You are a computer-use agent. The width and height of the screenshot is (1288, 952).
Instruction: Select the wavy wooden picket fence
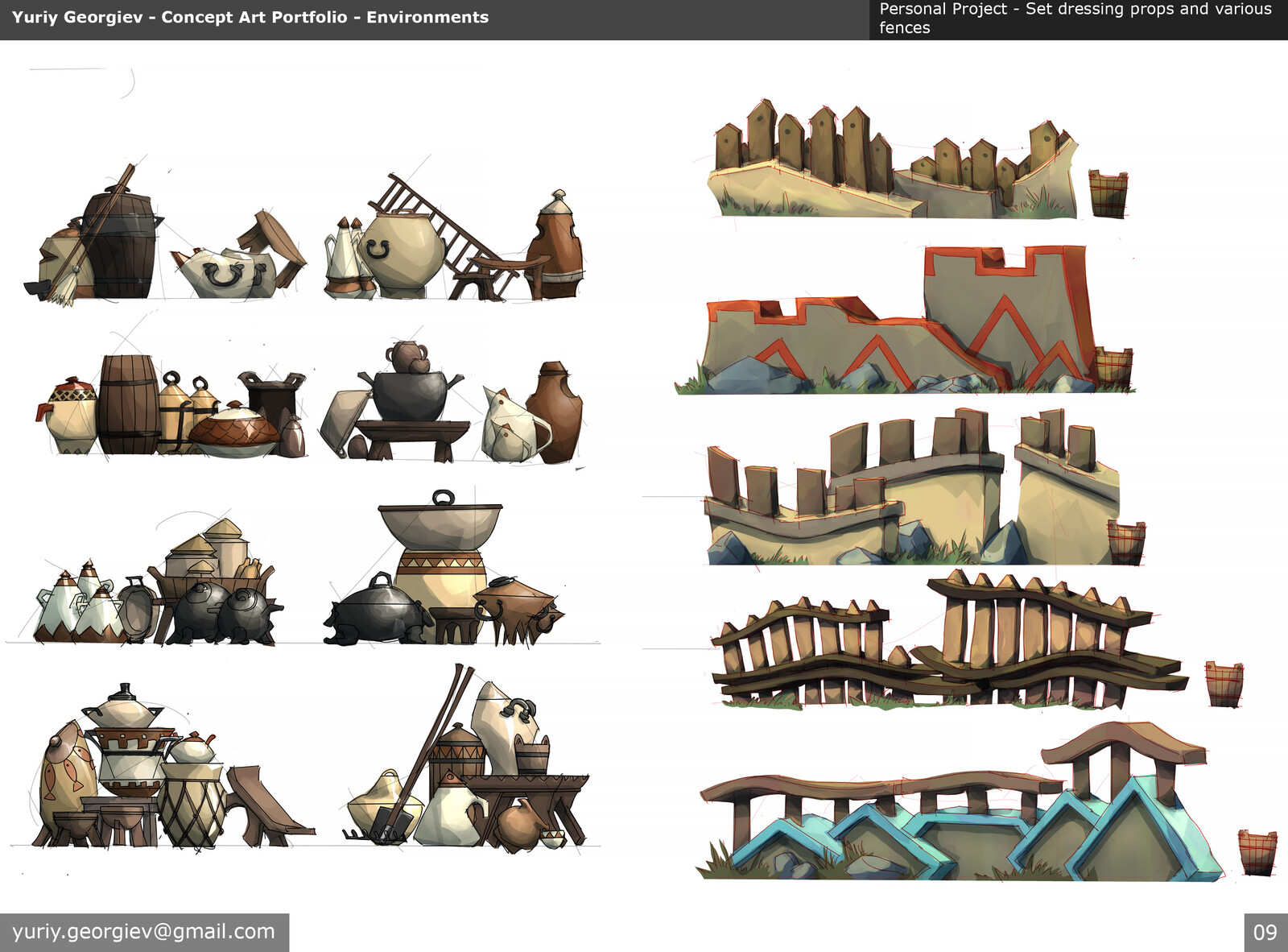point(950,639)
